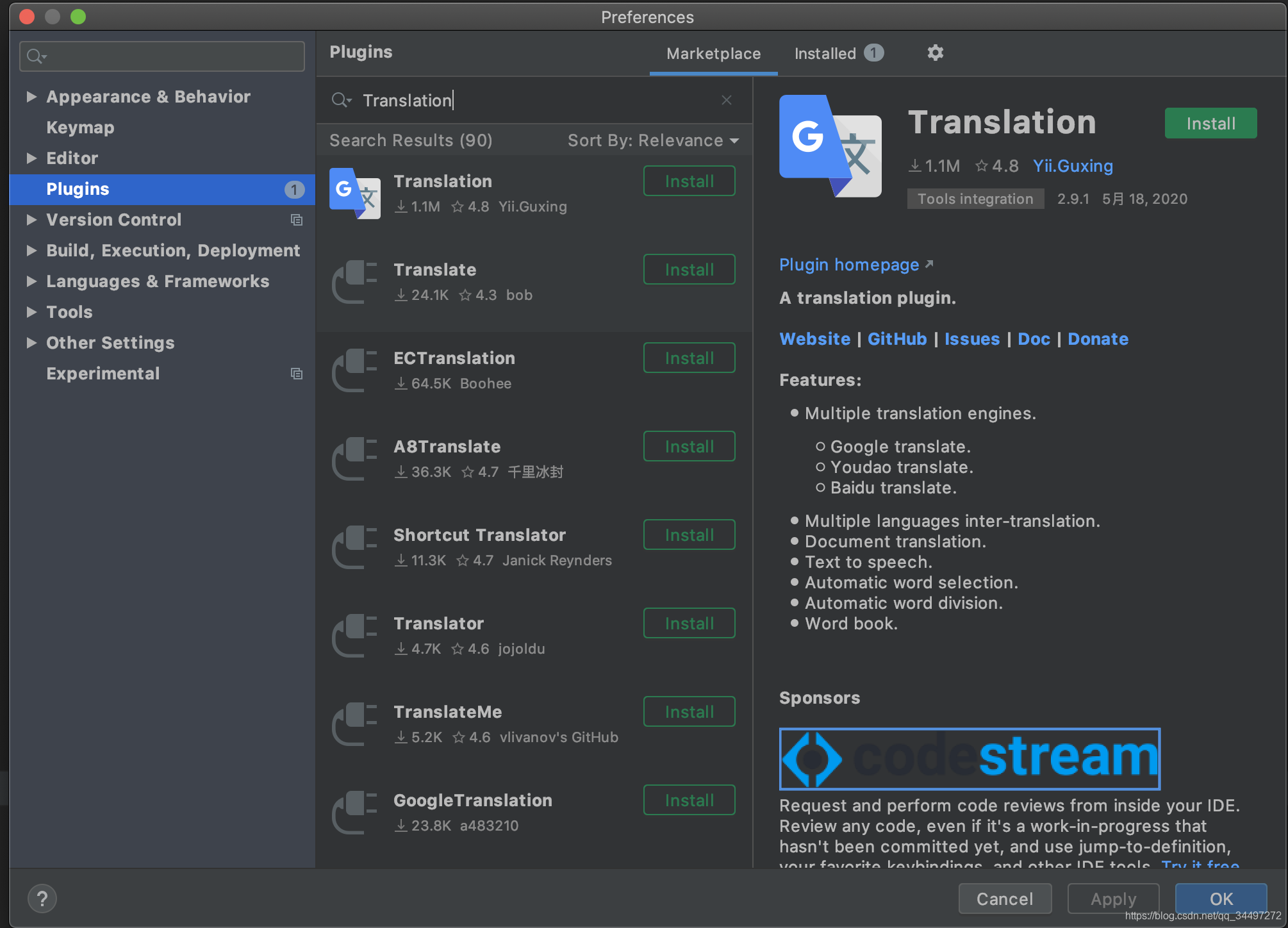Install the ECTranslation plugin
1288x928 pixels.
coord(689,358)
